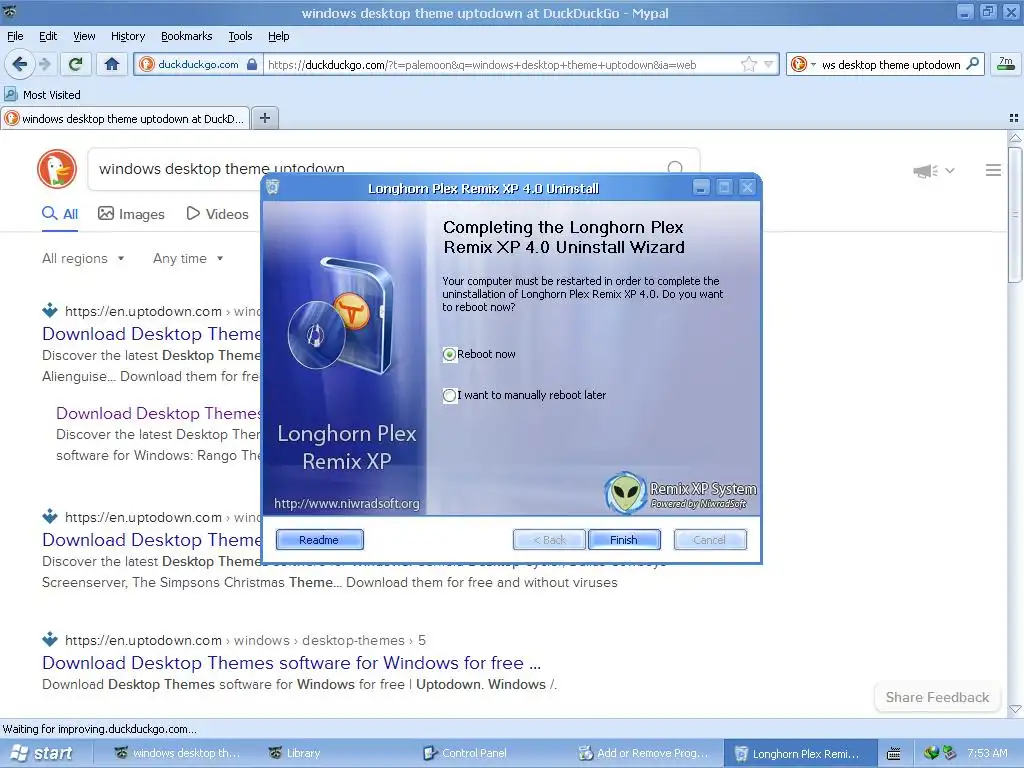Screen dimensions: 1024x768
Task: Expand the chevron next to the megaphone
Action: (x=950, y=171)
